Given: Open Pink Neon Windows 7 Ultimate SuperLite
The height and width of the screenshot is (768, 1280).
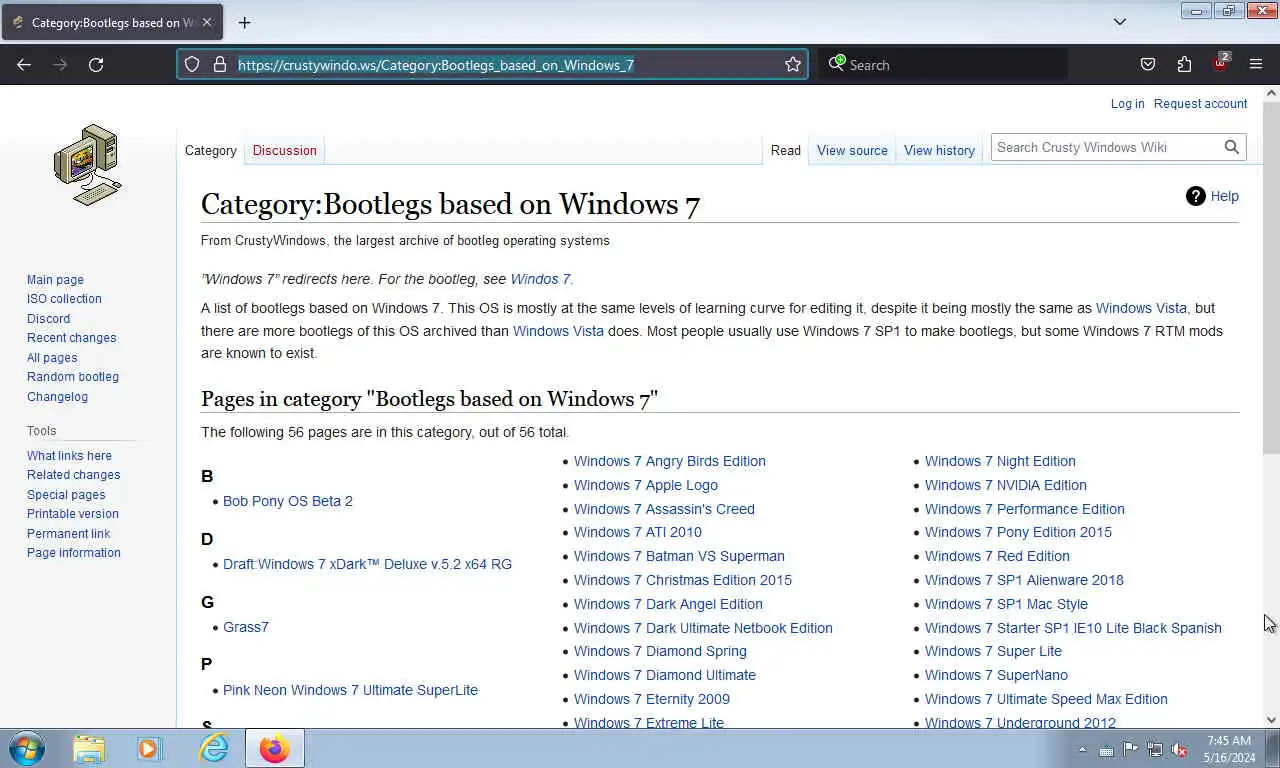Looking at the screenshot, I should [x=350, y=690].
